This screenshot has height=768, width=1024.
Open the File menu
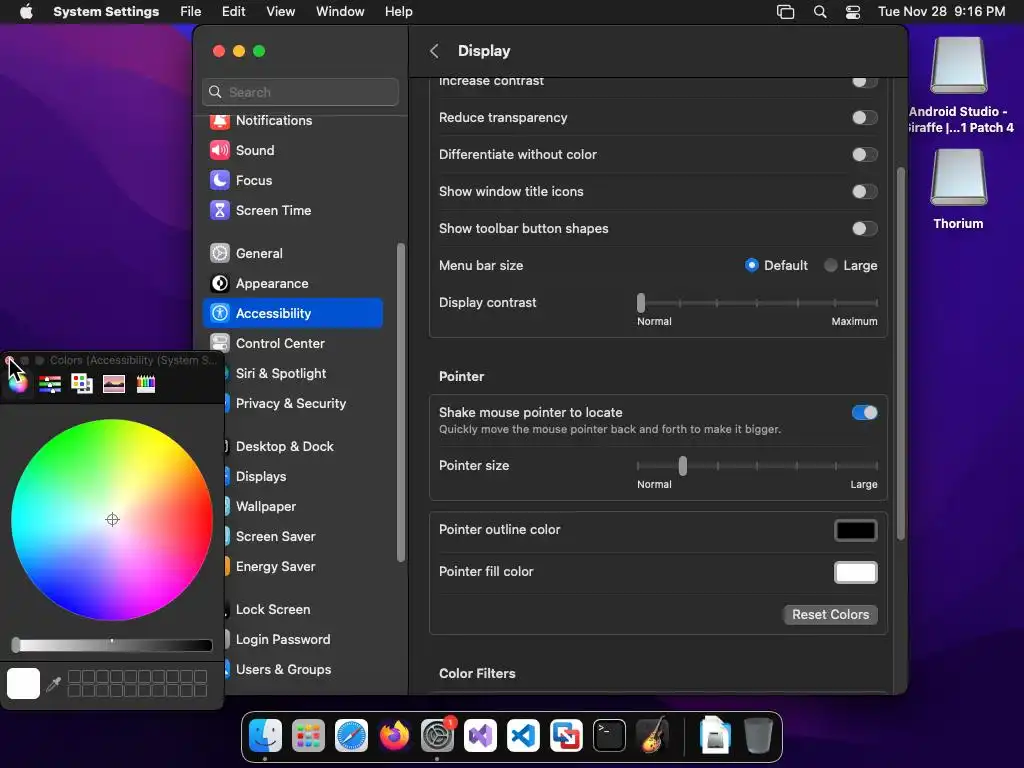tap(191, 12)
